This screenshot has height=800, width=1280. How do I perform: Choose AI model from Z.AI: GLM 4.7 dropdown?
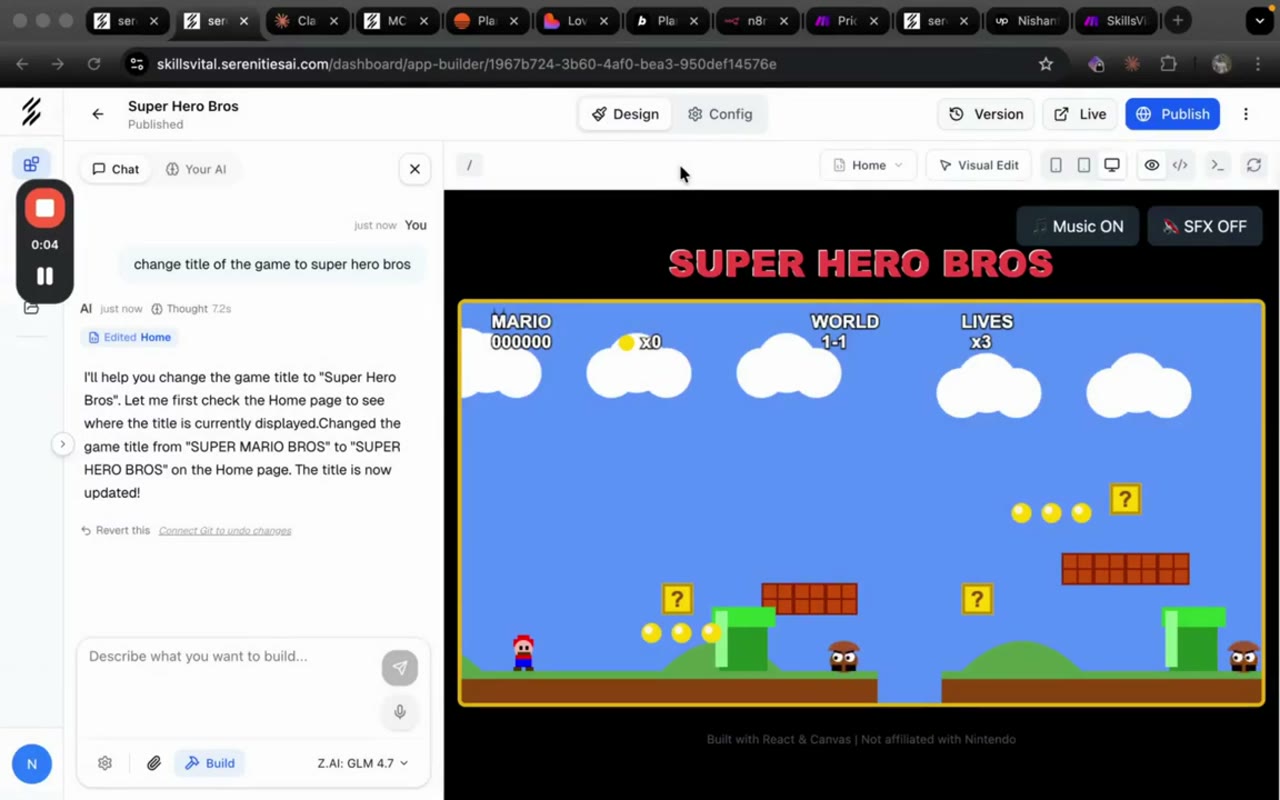(363, 763)
